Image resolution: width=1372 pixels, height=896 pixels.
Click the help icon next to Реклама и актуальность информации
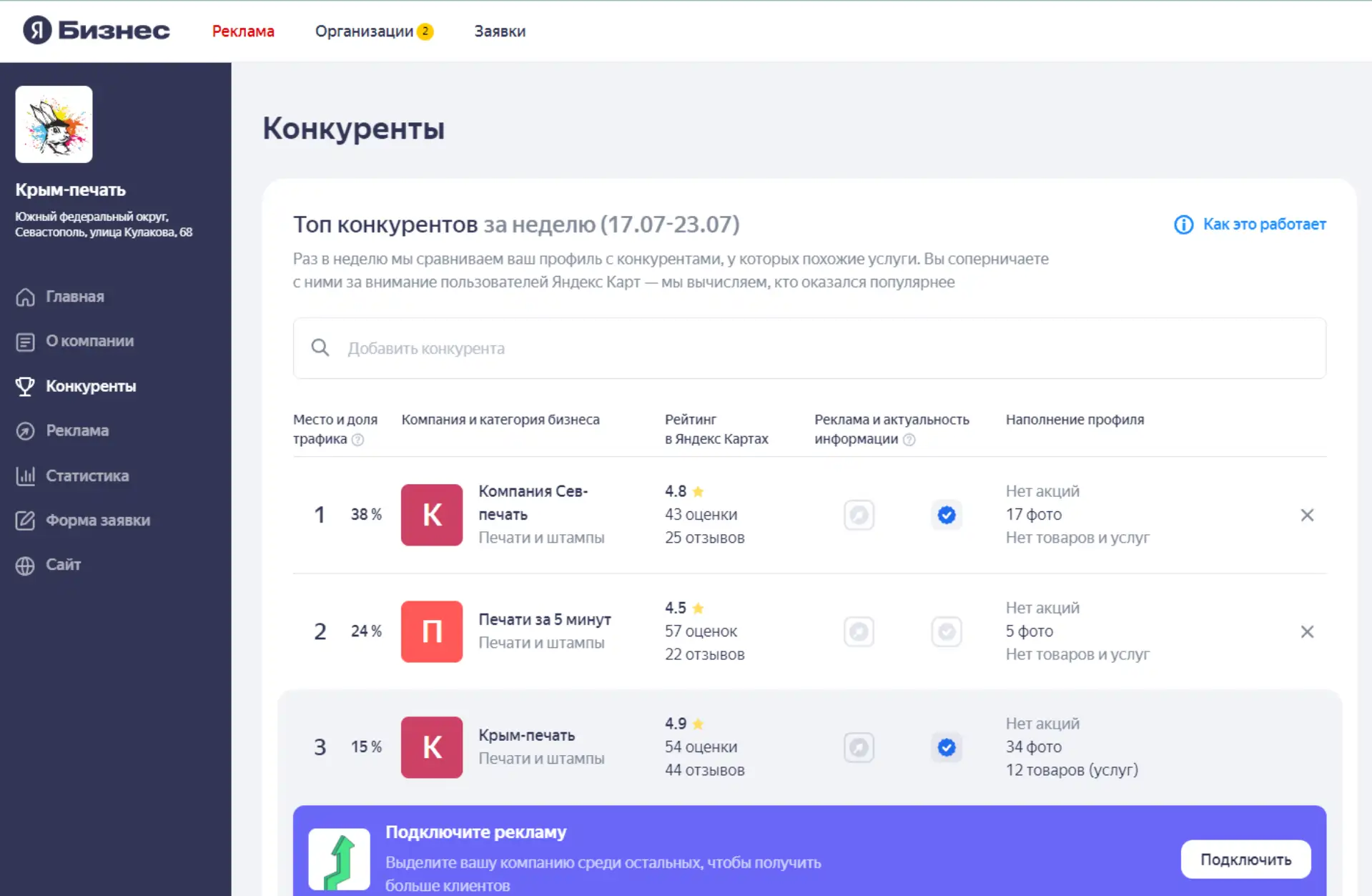909,440
